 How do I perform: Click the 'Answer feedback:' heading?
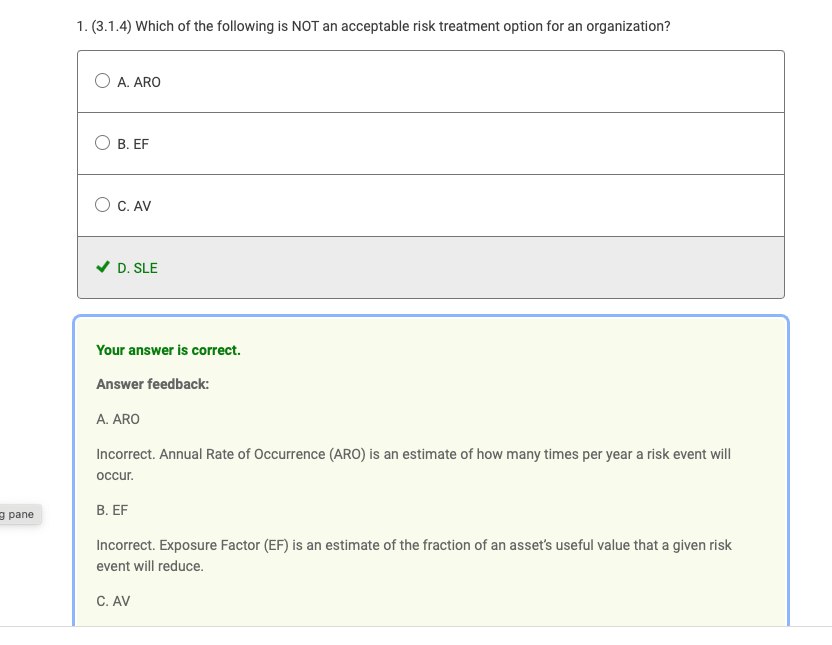152,384
